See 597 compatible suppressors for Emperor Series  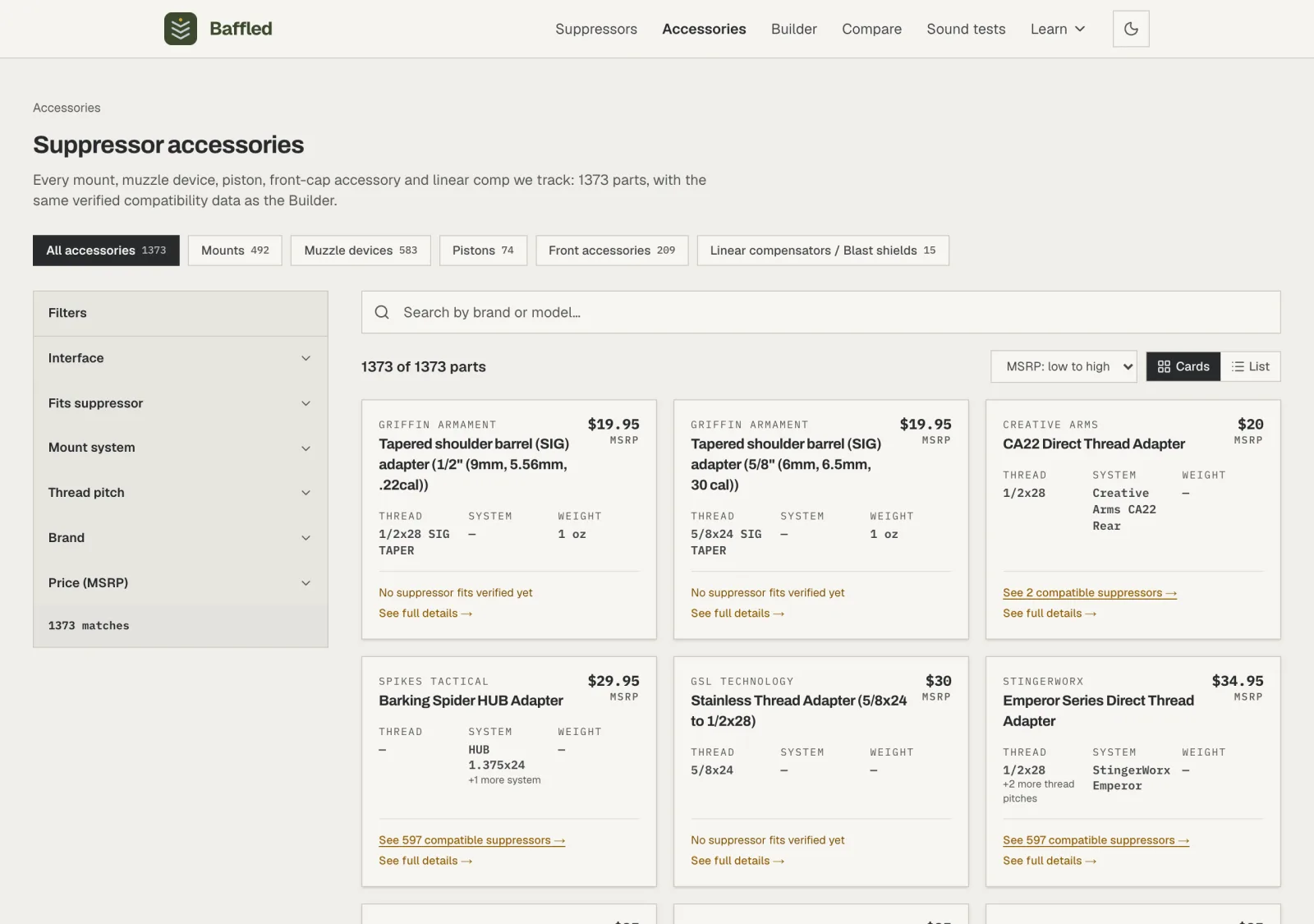click(x=1096, y=840)
